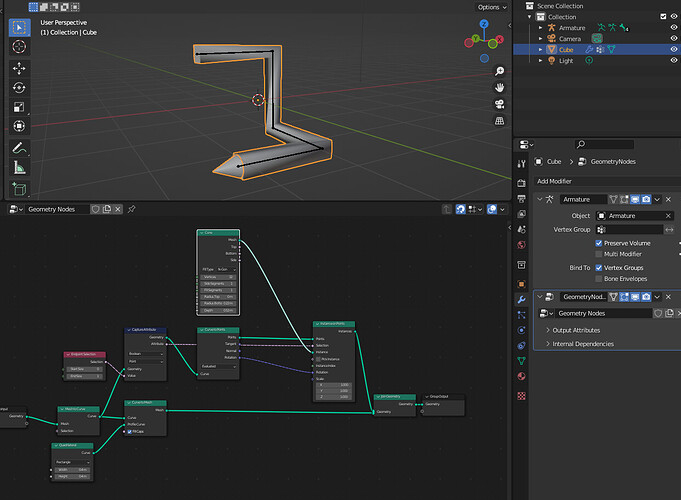
Task: Open Armature modifier extra options dropdown
Action: coord(657,199)
